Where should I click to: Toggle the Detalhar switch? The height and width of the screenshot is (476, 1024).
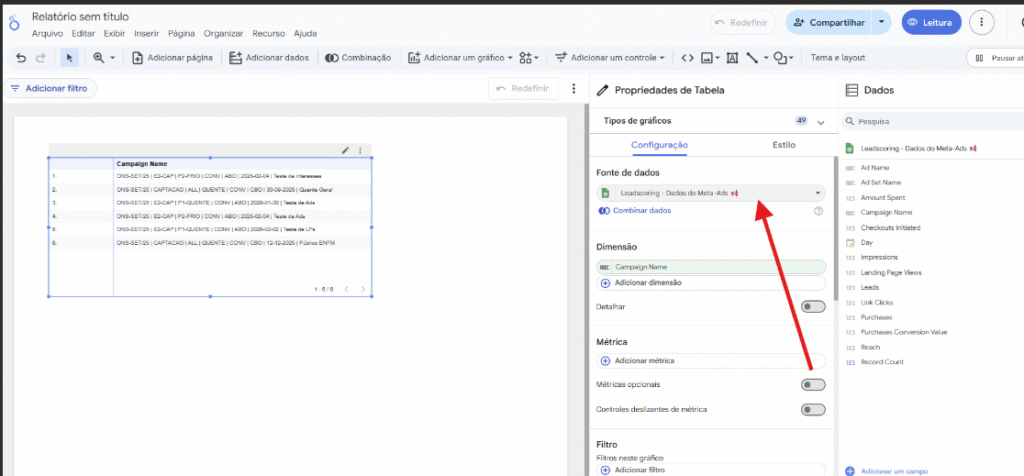pos(813,307)
